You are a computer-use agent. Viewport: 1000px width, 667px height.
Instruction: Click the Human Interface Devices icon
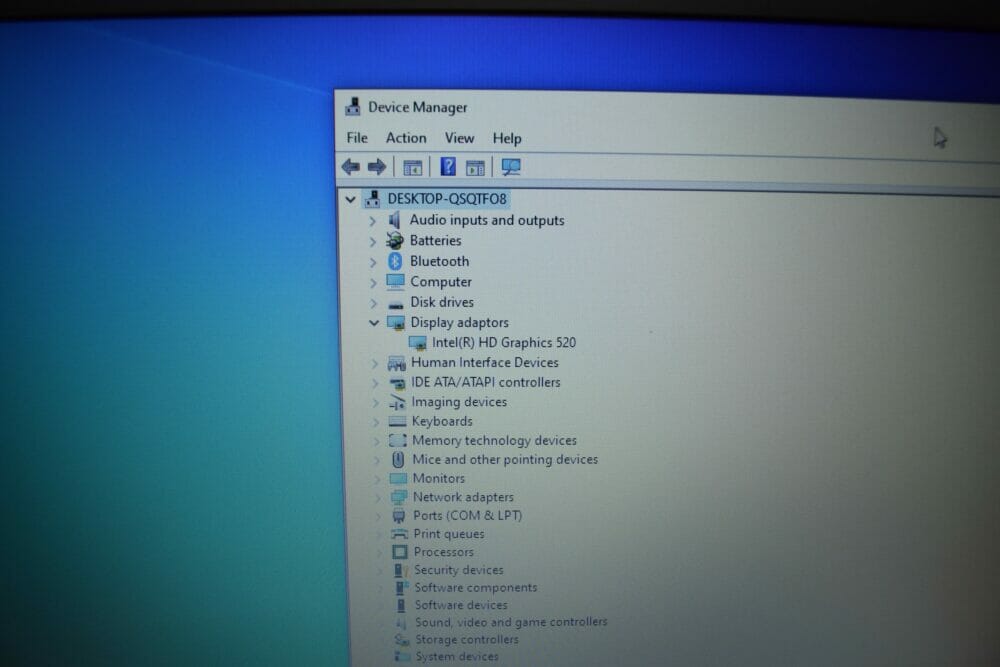click(397, 363)
